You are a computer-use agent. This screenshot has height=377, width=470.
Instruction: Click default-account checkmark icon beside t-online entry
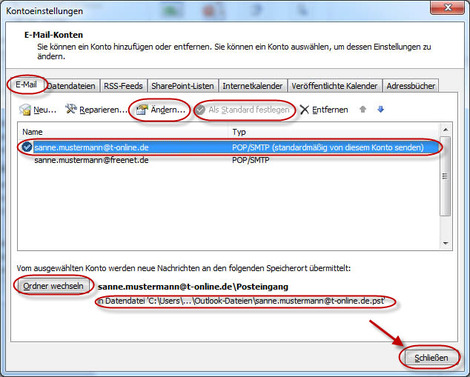point(27,147)
